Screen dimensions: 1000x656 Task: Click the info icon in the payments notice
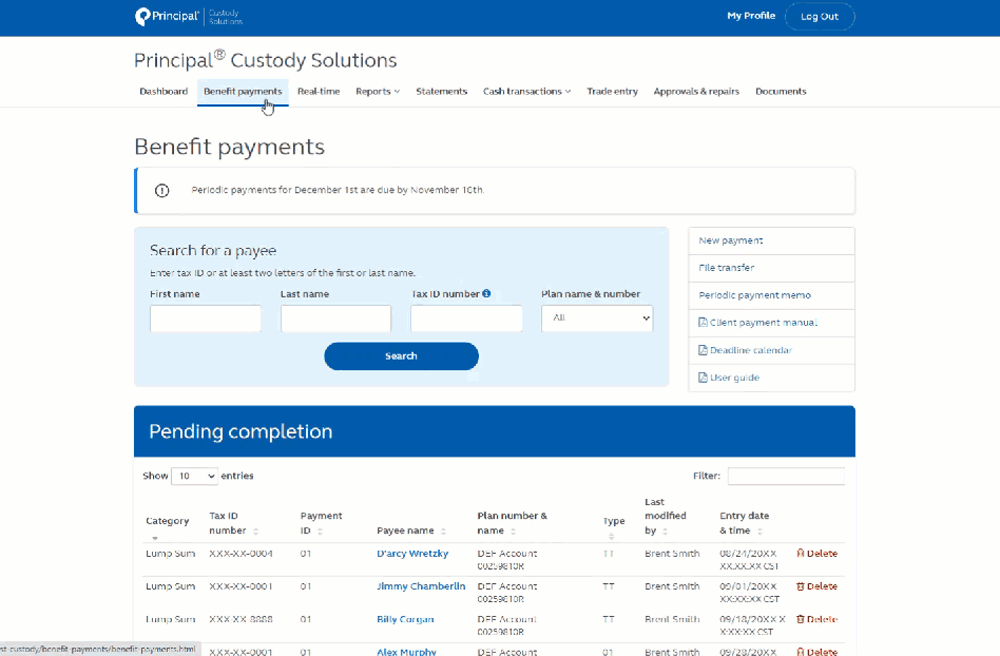[x=161, y=189]
